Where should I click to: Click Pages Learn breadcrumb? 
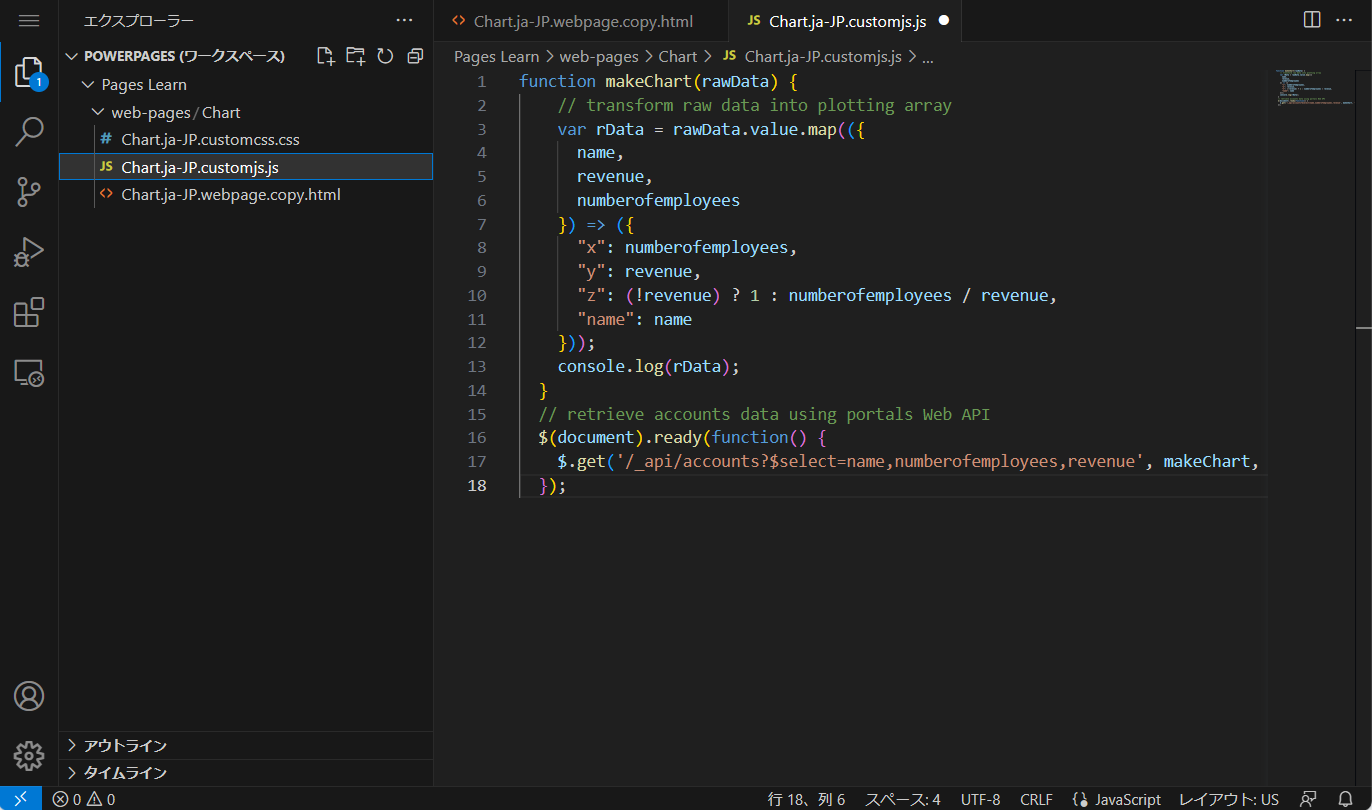coord(497,57)
